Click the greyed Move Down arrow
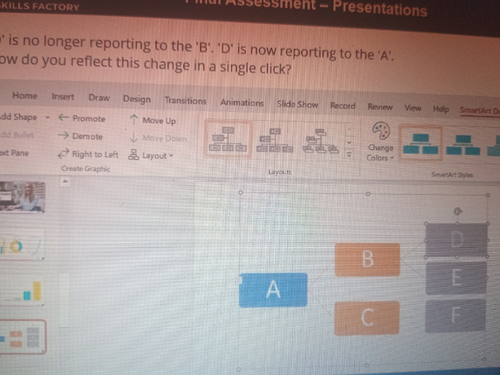Image resolution: width=500 pixels, height=375 pixels. click(x=158, y=138)
